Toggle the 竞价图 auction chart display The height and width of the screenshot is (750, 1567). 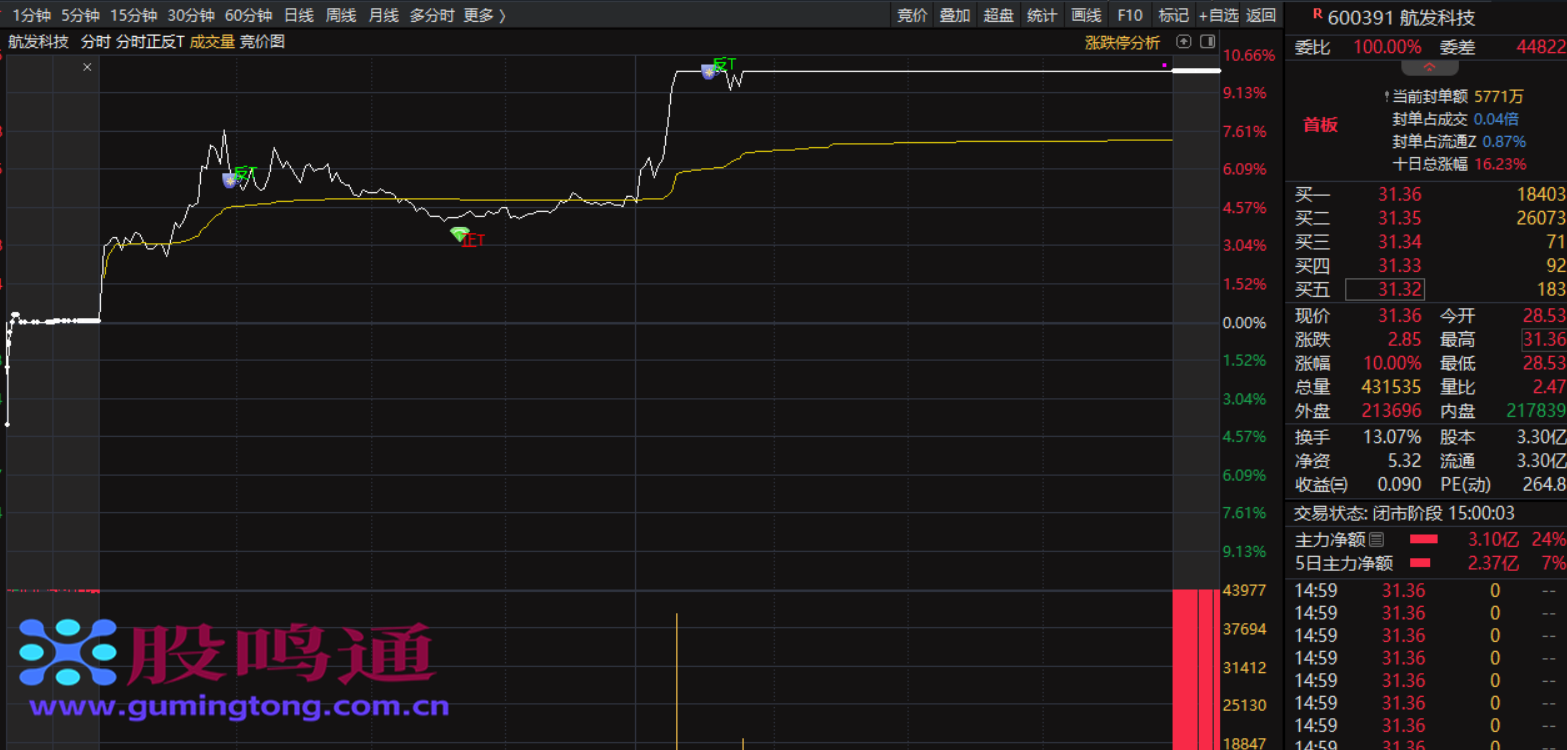tap(262, 42)
